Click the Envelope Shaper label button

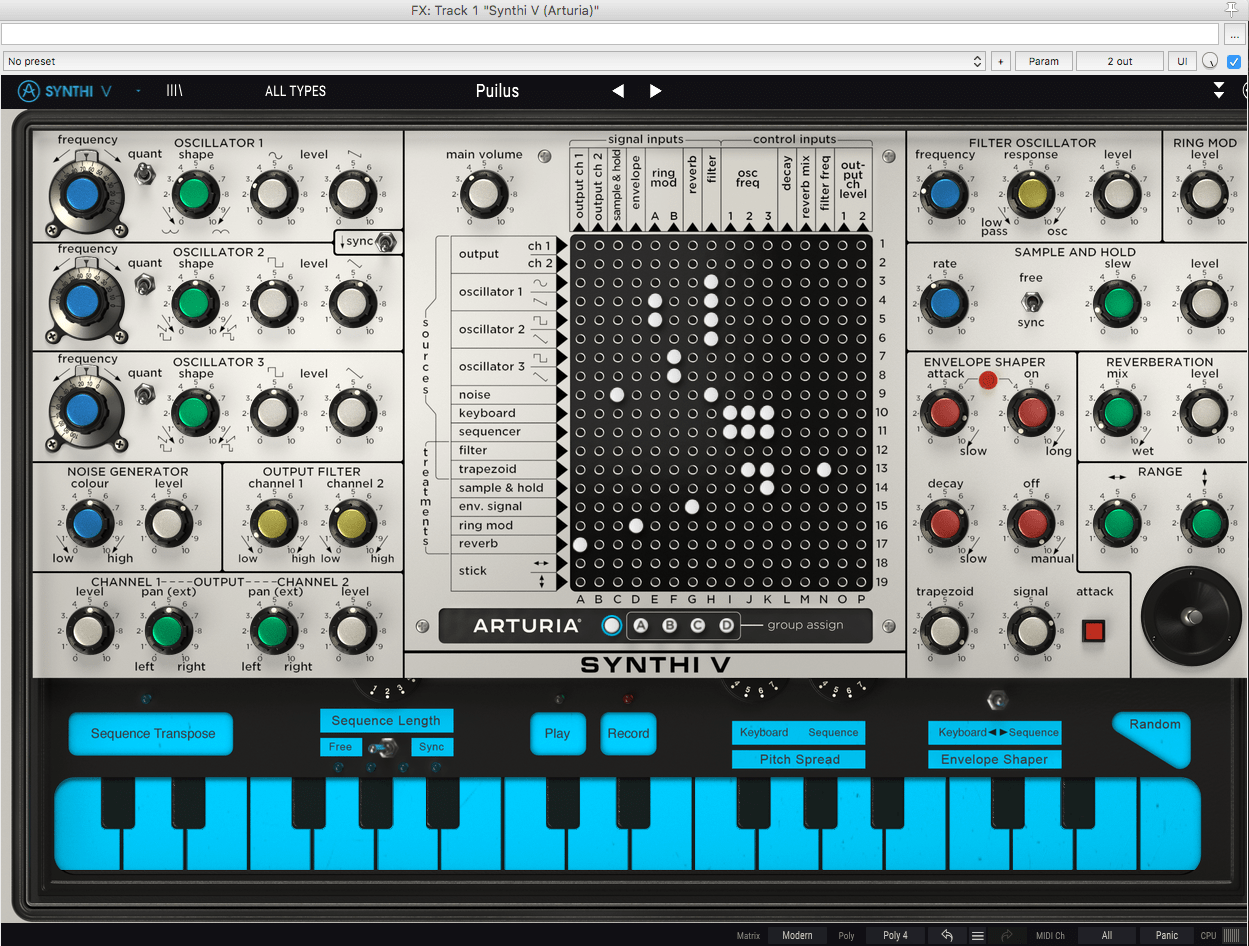click(994, 759)
